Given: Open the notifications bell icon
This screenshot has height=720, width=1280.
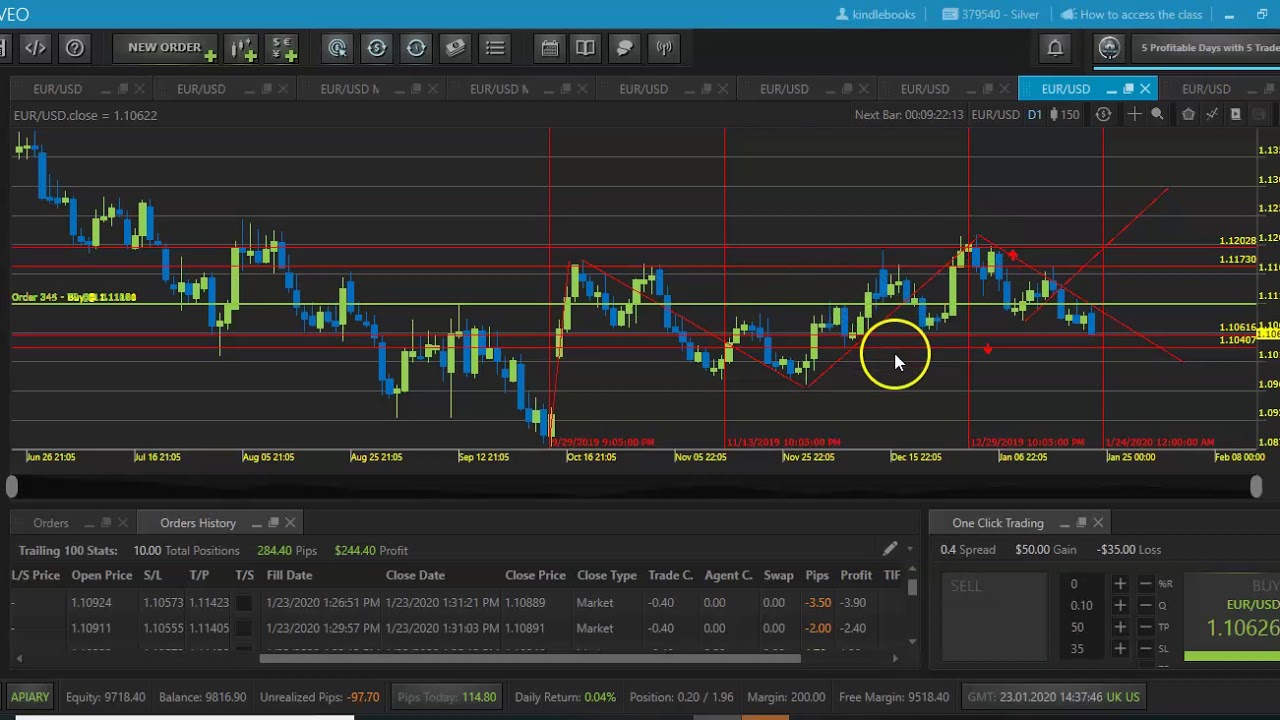Looking at the screenshot, I should click(x=1055, y=48).
